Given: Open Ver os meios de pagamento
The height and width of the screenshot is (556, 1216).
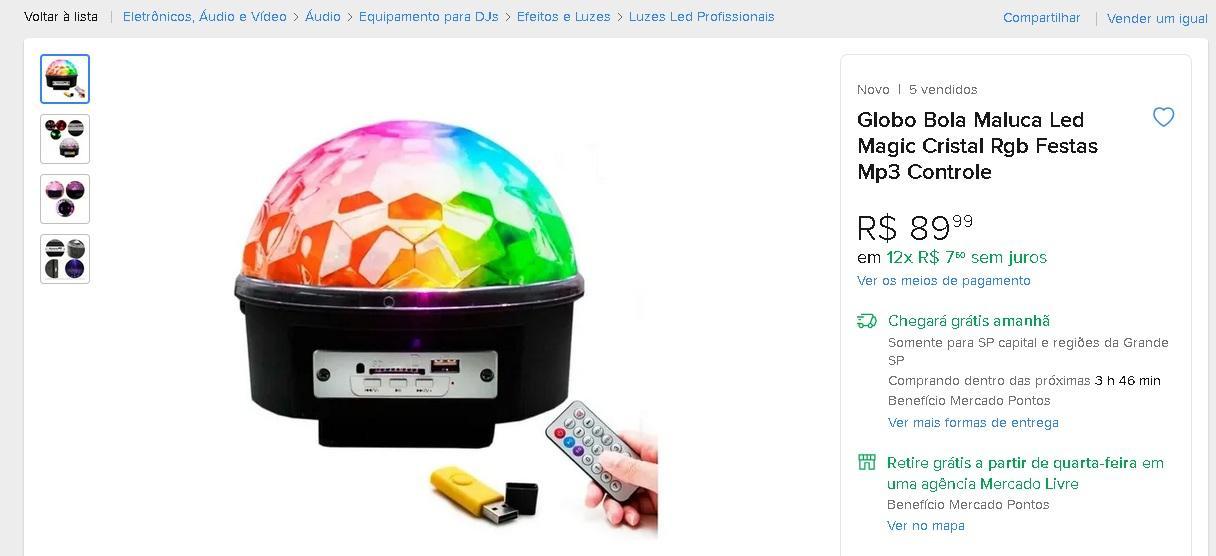Looking at the screenshot, I should point(944,281).
